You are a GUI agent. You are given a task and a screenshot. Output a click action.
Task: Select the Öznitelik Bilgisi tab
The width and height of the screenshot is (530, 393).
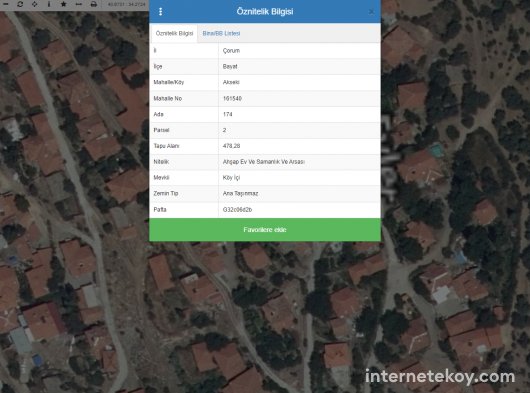click(x=174, y=33)
